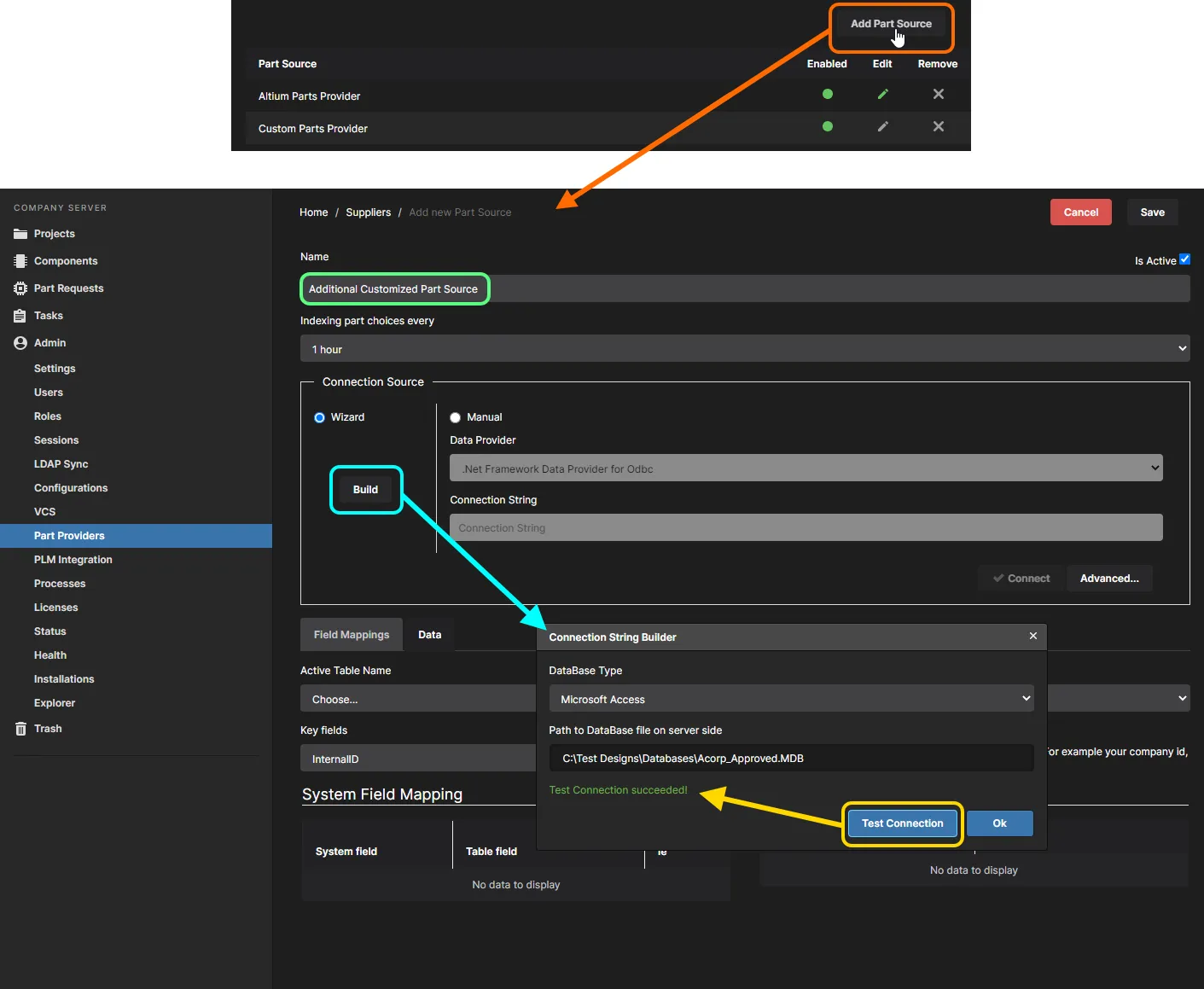
Task: Edit Custom Parts Provider pencil icon
Action: 883,126
